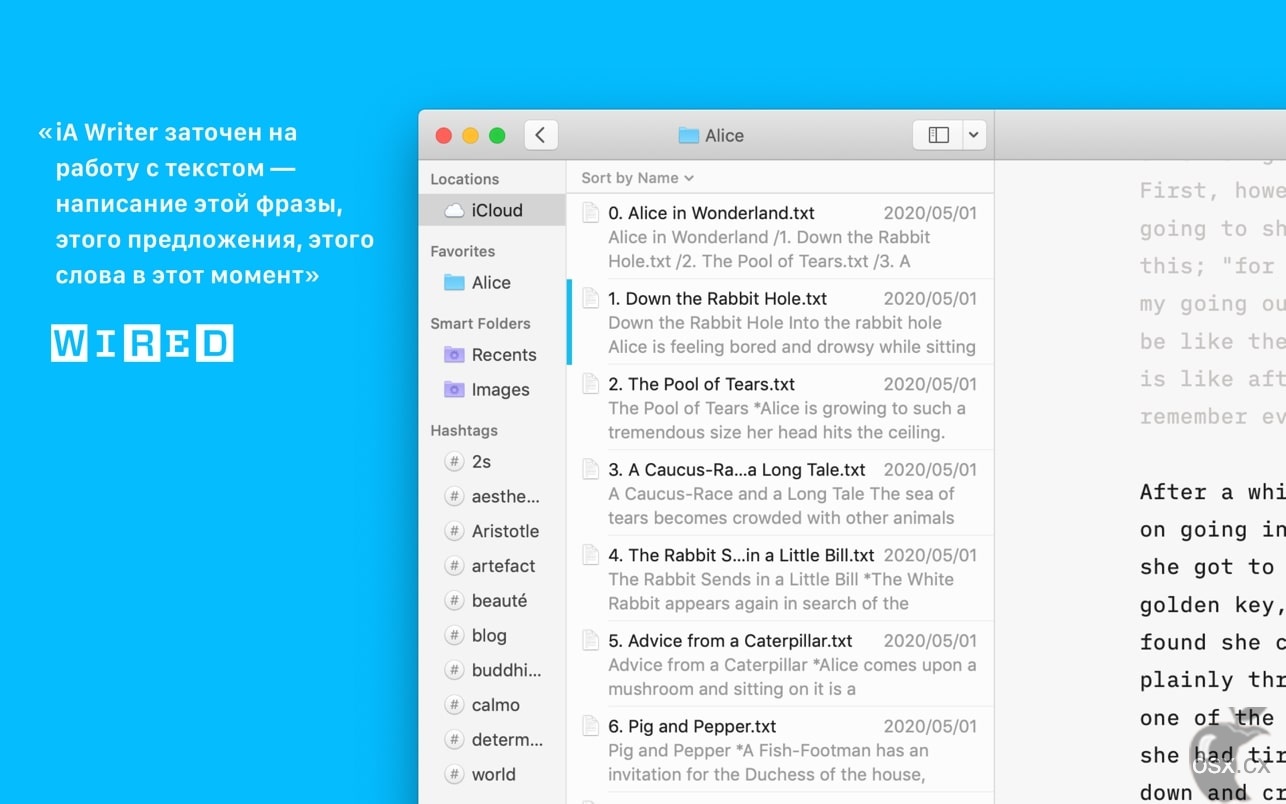Click the Hashtags section header
Screen dimensions: 1286x804
(x=463, y=430)
